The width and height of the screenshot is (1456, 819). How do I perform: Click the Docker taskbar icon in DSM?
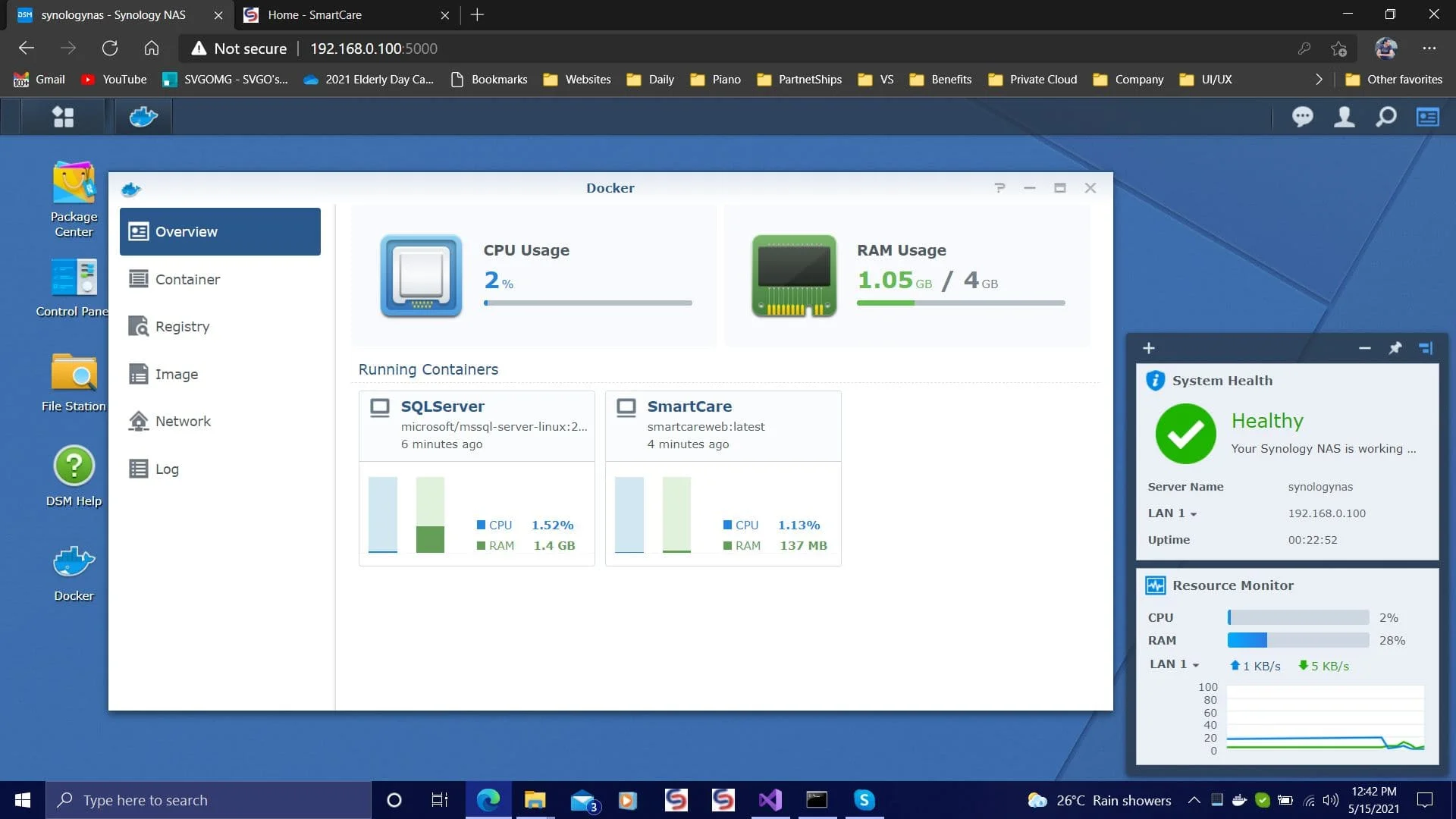tap(143, 117)
